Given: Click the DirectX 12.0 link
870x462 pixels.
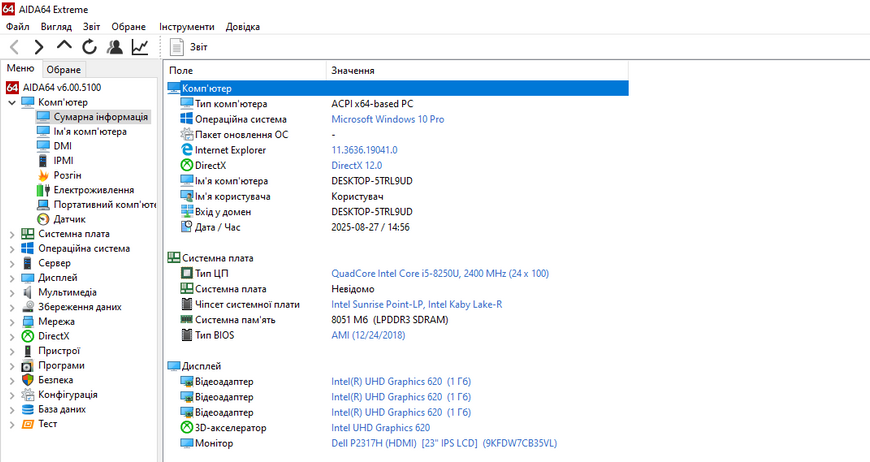Looking at the screenshot, I should 356,165.
